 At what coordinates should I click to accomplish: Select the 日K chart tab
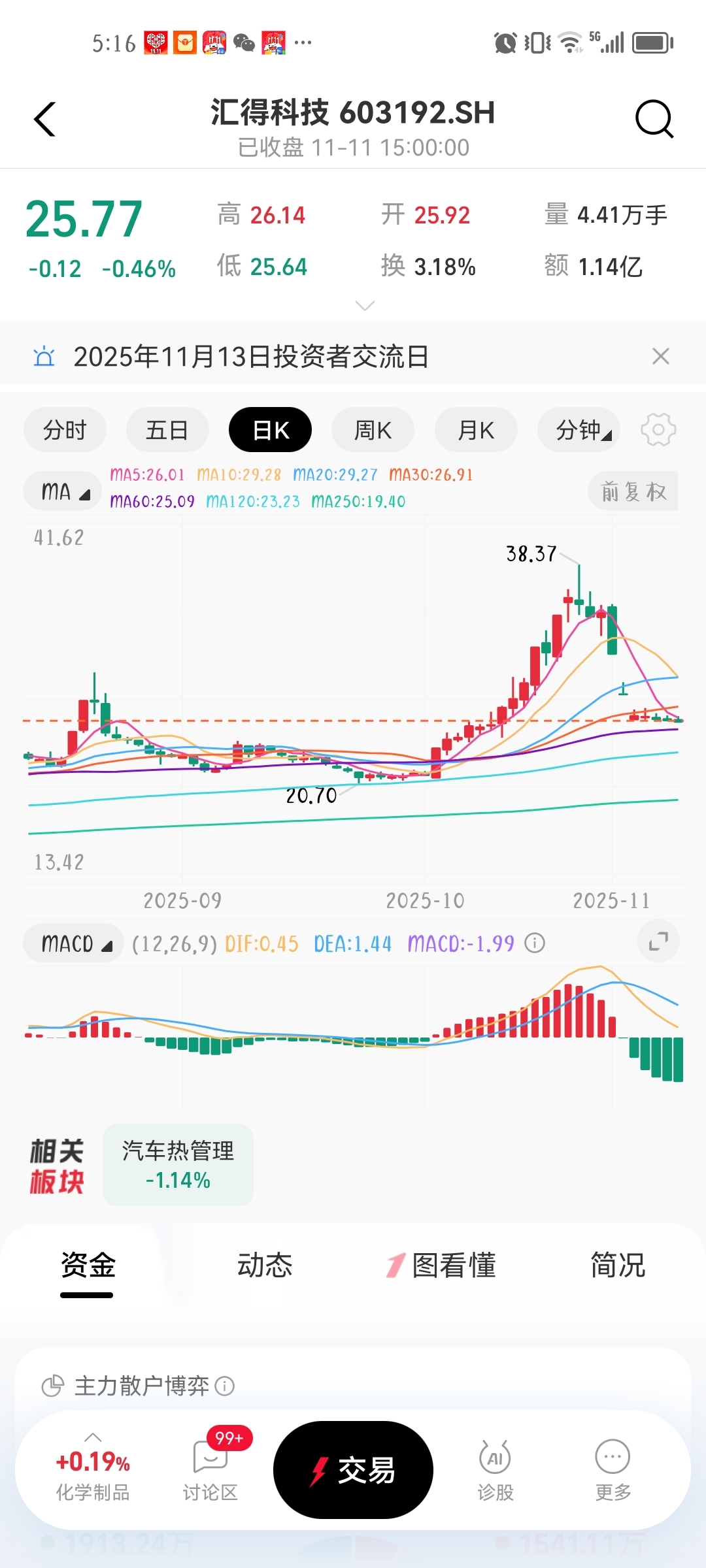coord(270,430)
